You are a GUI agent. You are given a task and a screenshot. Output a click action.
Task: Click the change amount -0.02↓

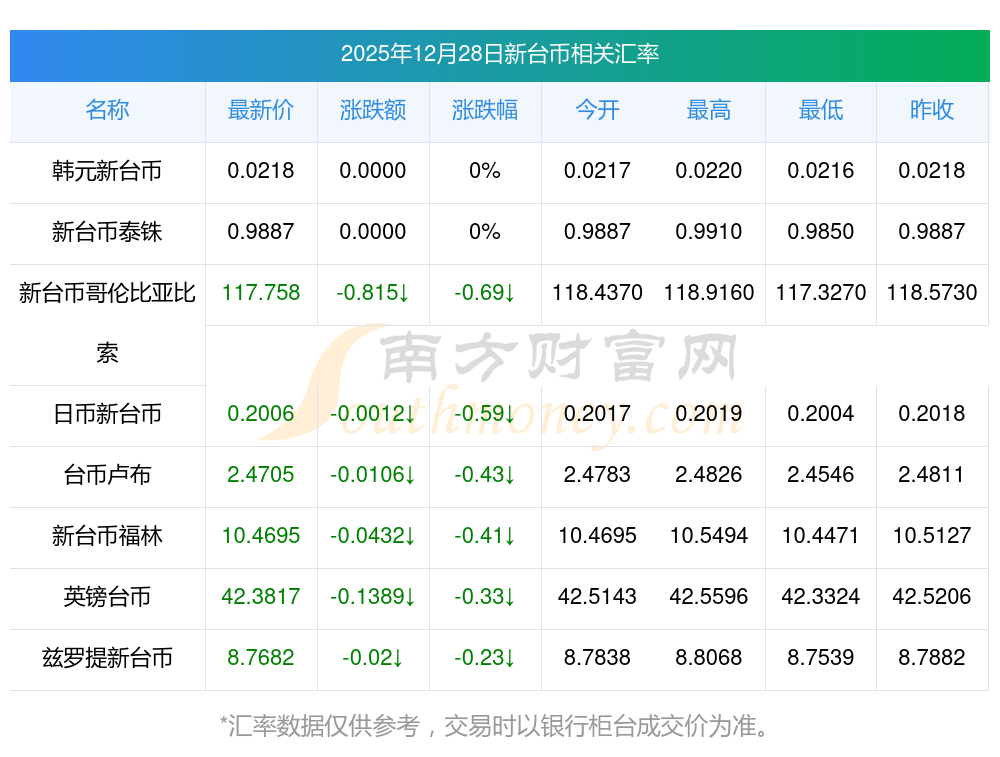coord(373,658)
